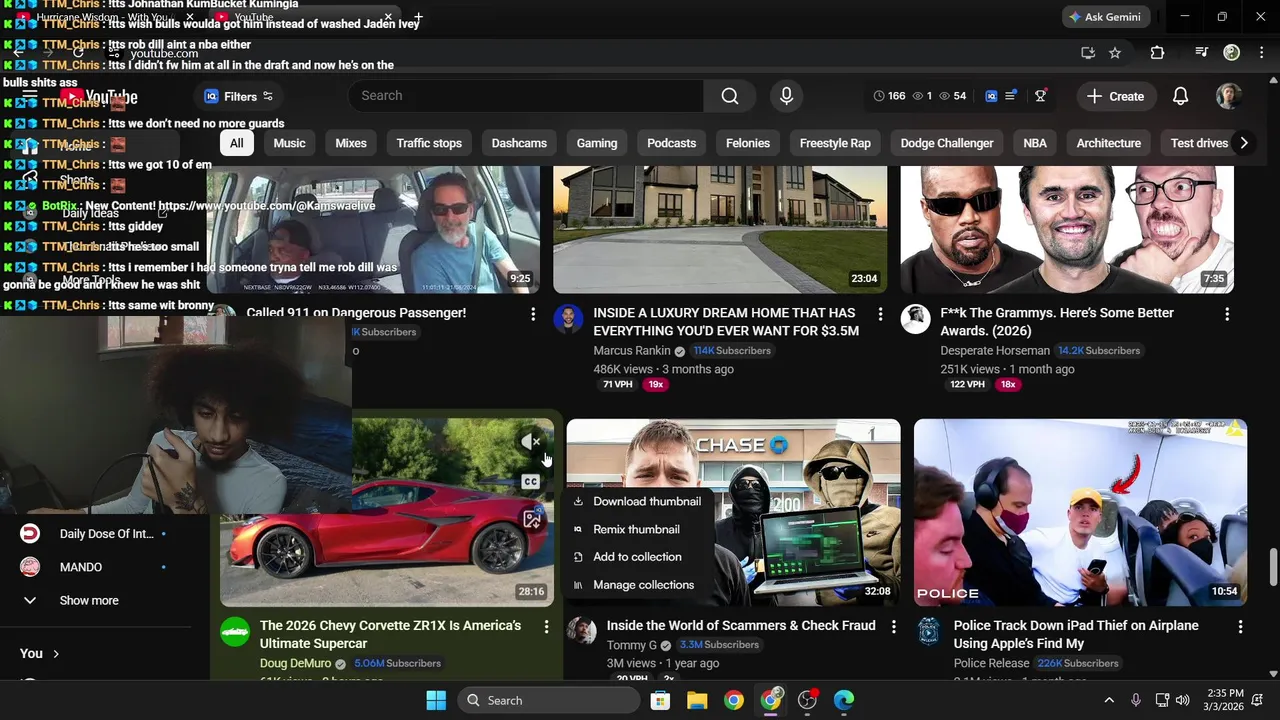1280x720 pixels.
Task: Start voice search with the microphone icon
Action: (x=786, y=96)
